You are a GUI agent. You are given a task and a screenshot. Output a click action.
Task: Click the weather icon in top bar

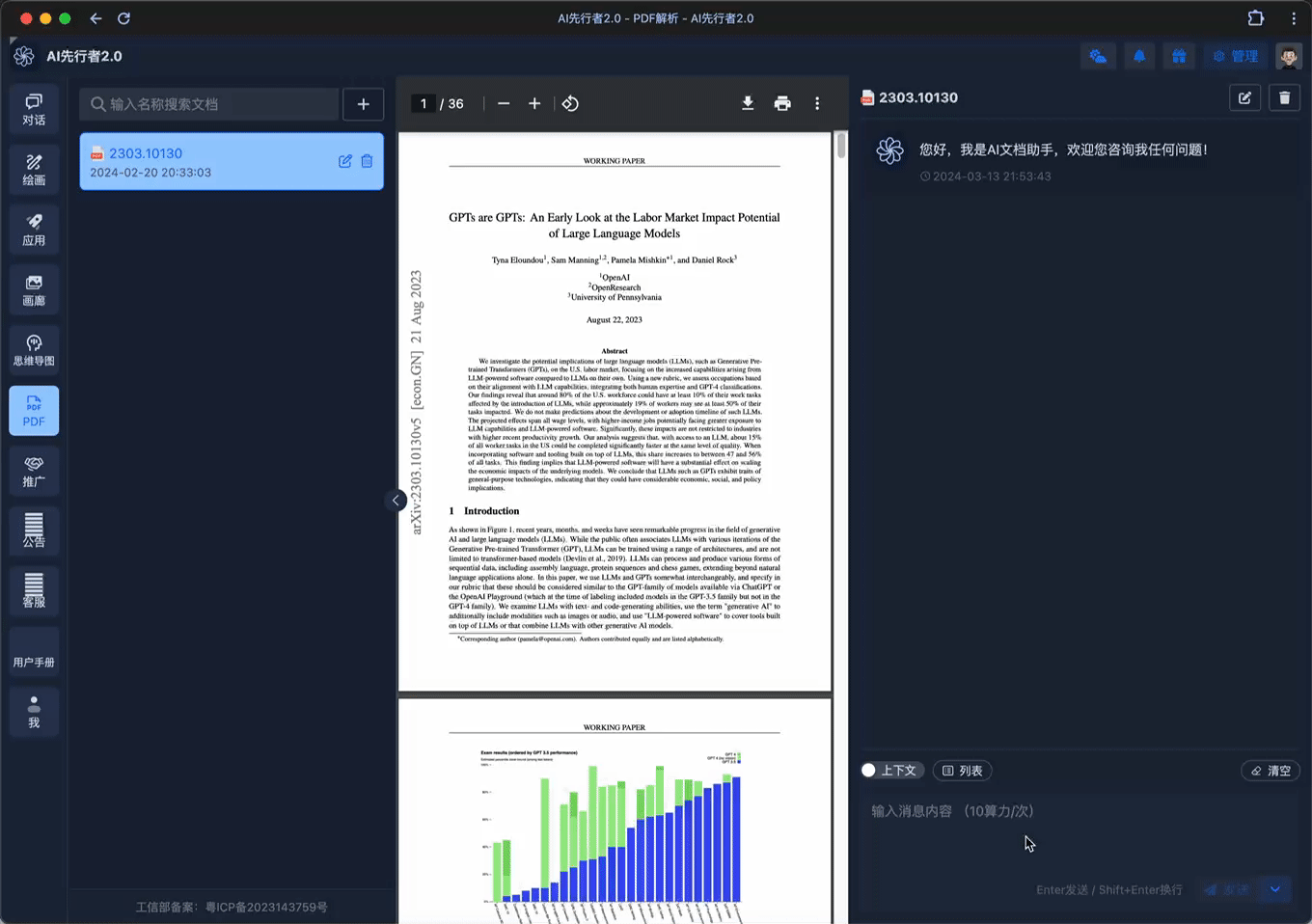click(x=1098, y=56)
